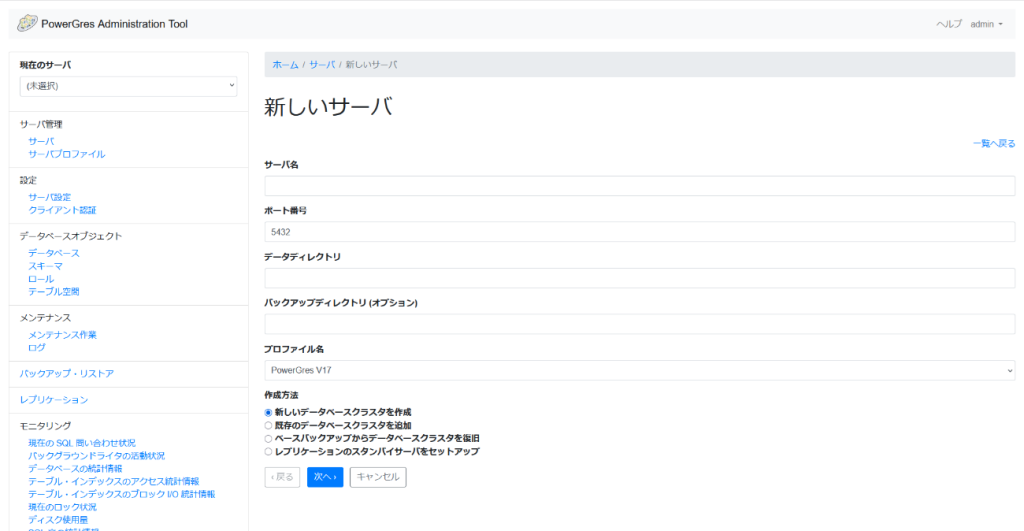This screenshot has height=531, width=1024.
Task: Open サーバプロファイル in the sidebar
Action: [x=67, y=154]
